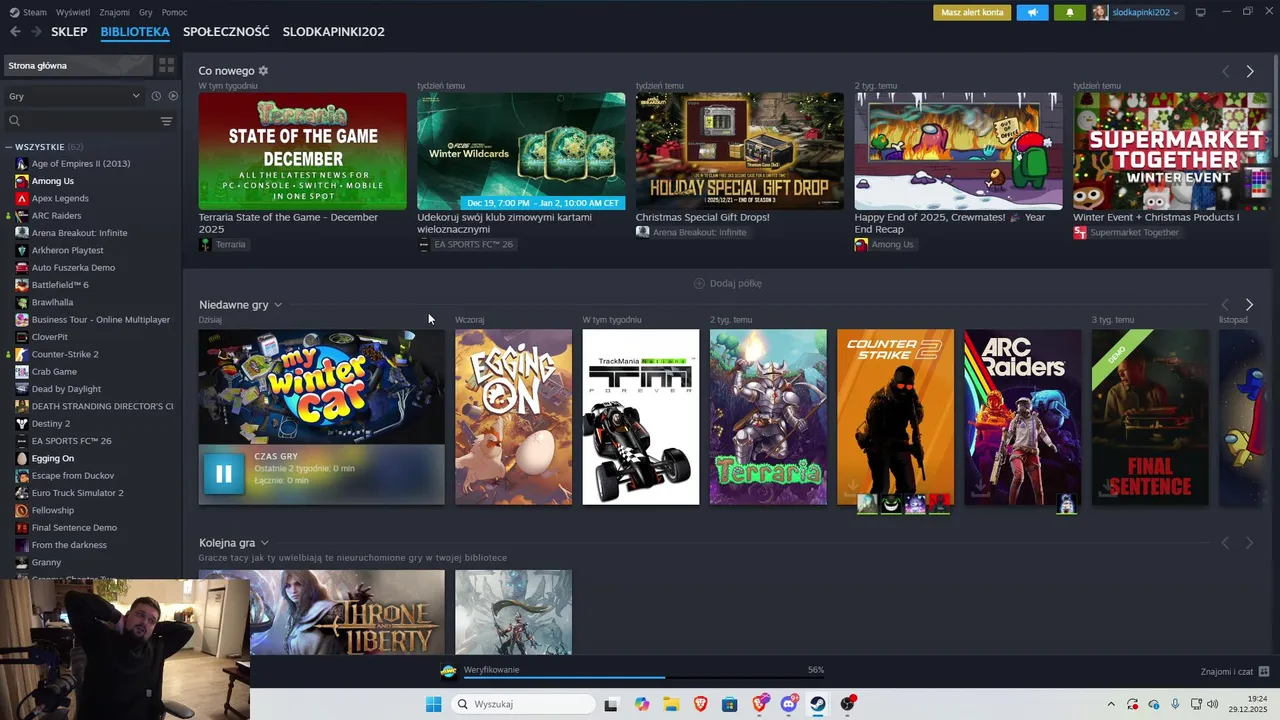The height and width of the screenshot is (720, 1280).
Task: Open the blue announcements megaphone button
Action: (1033, 12)
